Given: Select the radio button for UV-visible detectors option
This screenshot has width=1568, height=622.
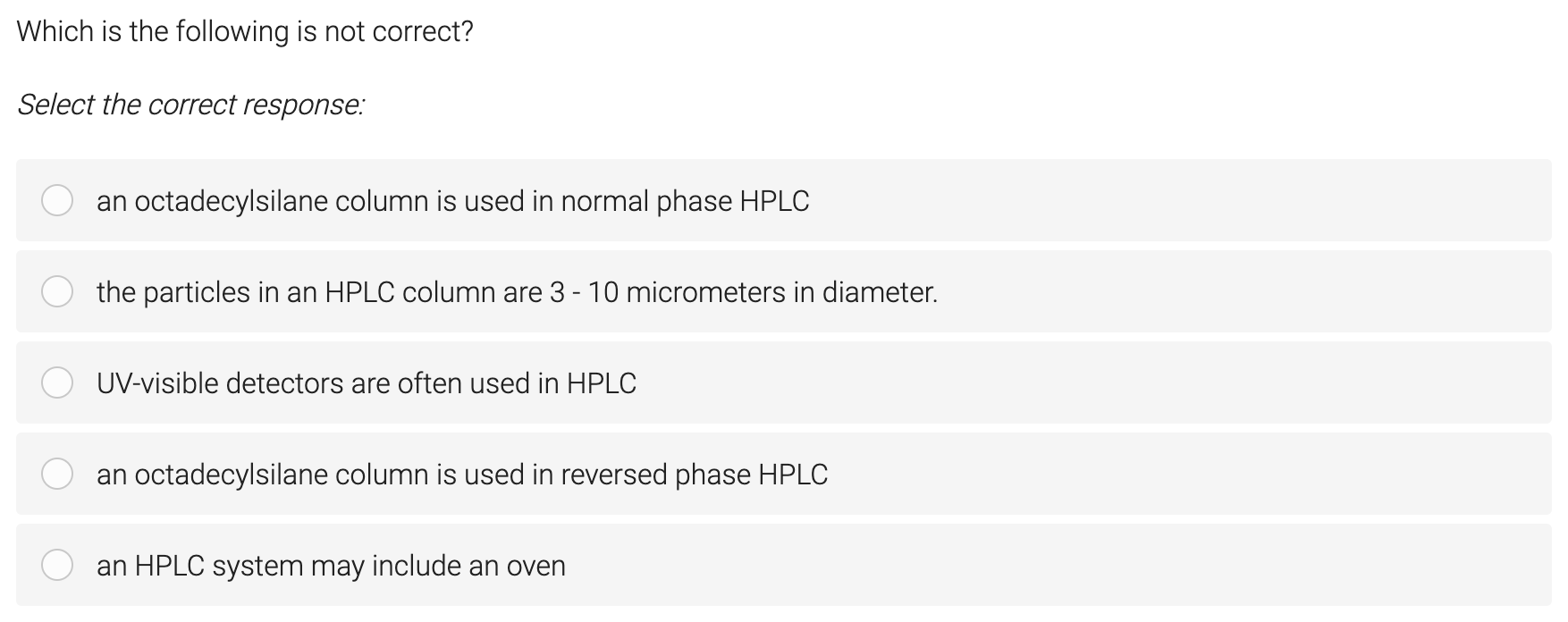Looking at the screenshot, I should (57, 382).
